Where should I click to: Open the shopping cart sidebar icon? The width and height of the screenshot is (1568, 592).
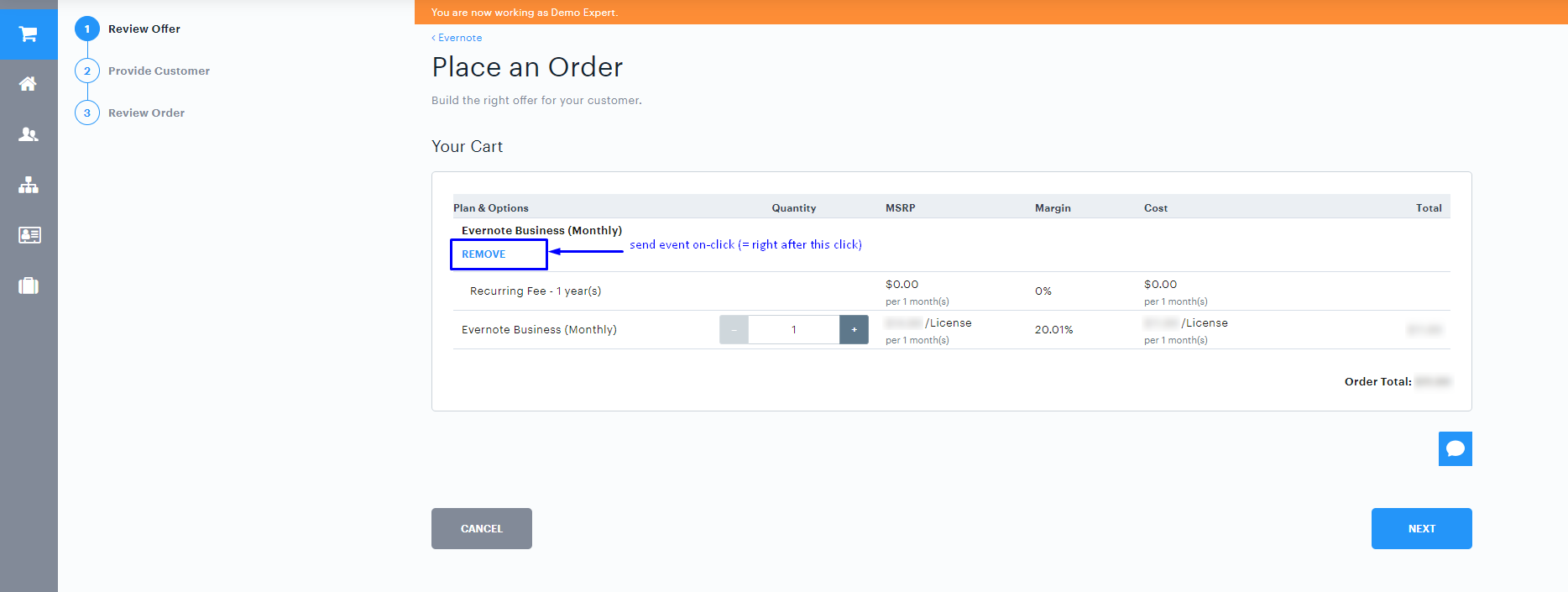click(29, 34)
